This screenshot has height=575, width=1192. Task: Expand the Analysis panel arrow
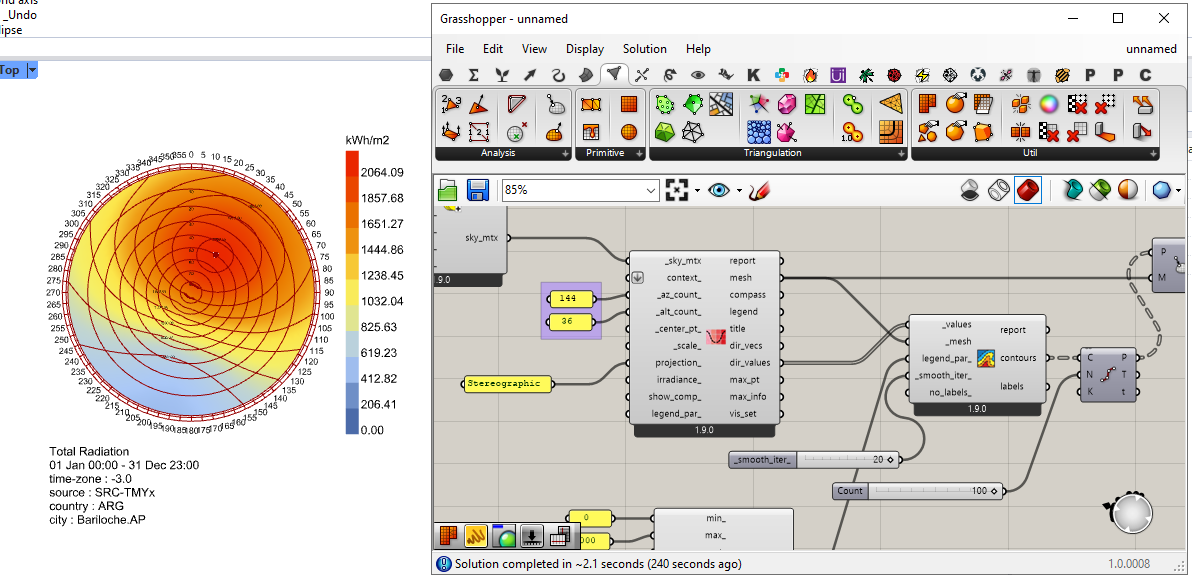coord(565,154)
